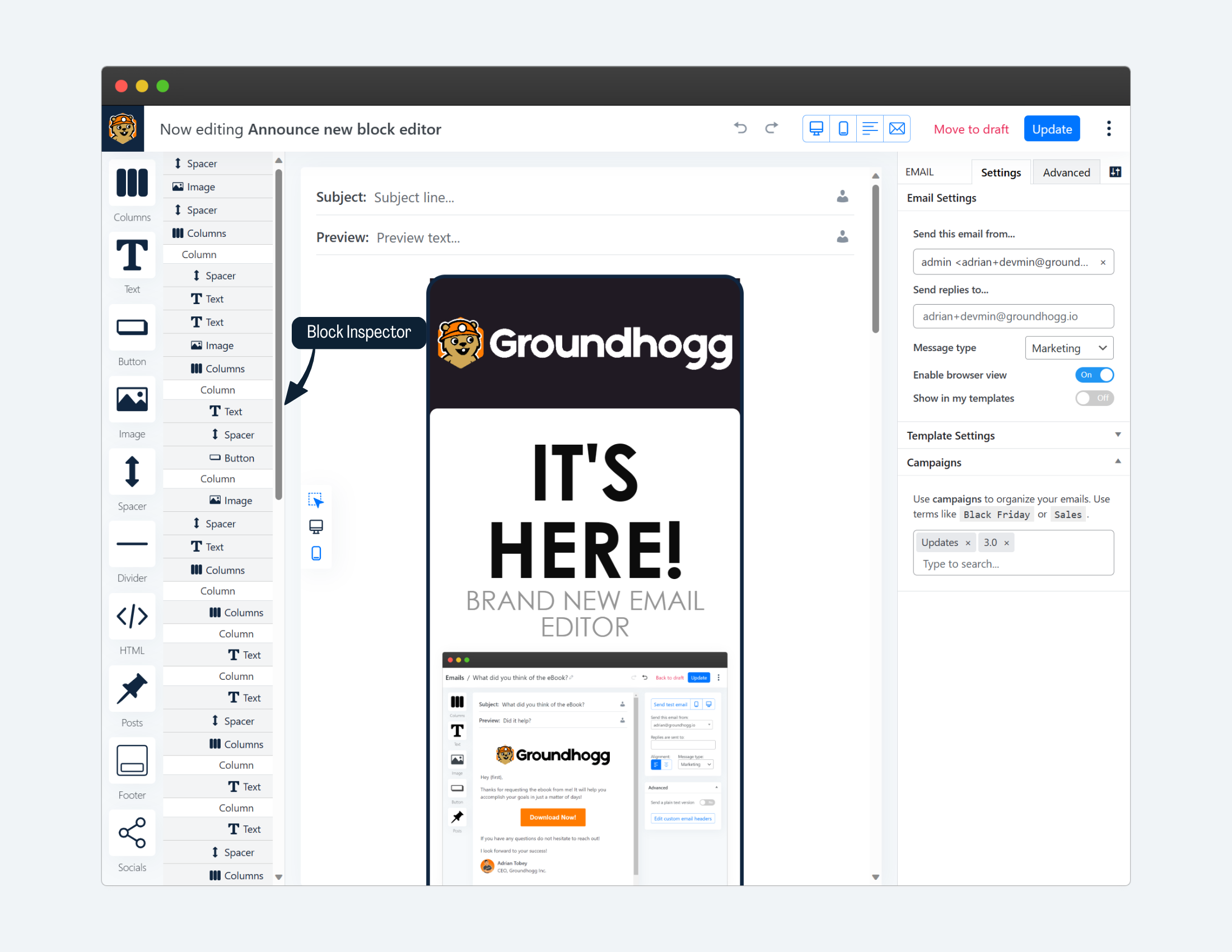Click the email title Announce new block editor
This screenshot has width=1232, height=952.
pos(344,129)
